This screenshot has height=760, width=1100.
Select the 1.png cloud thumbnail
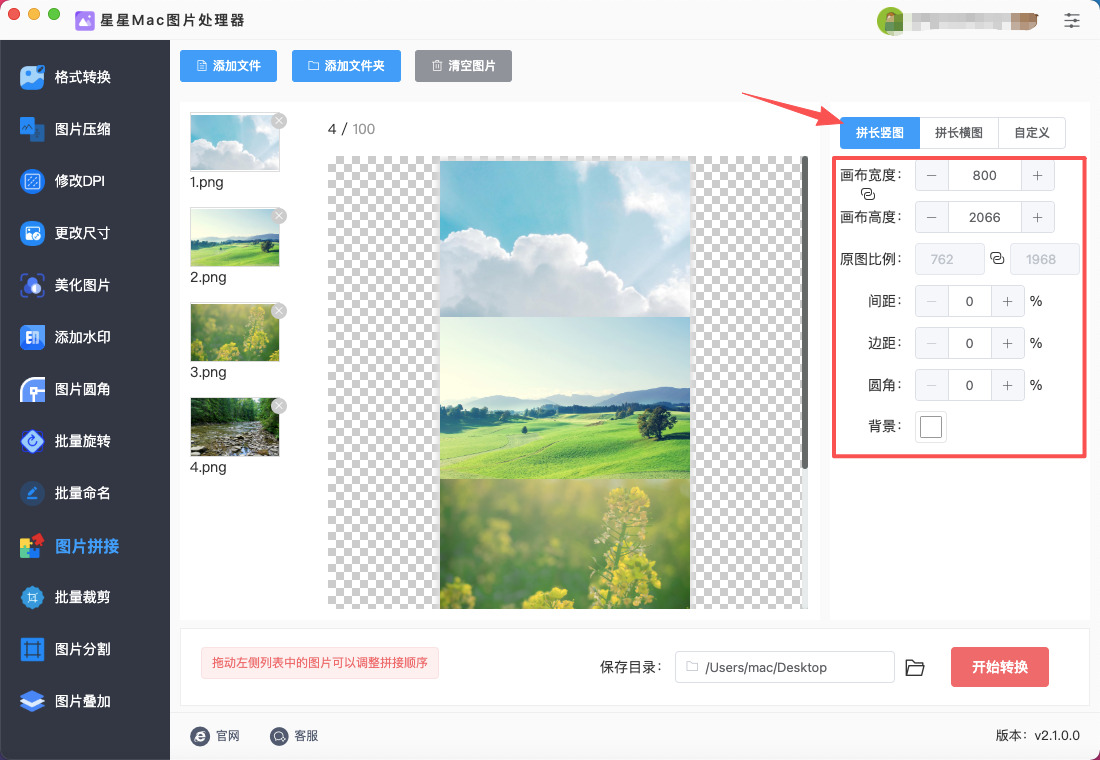(x=234, y=142)
